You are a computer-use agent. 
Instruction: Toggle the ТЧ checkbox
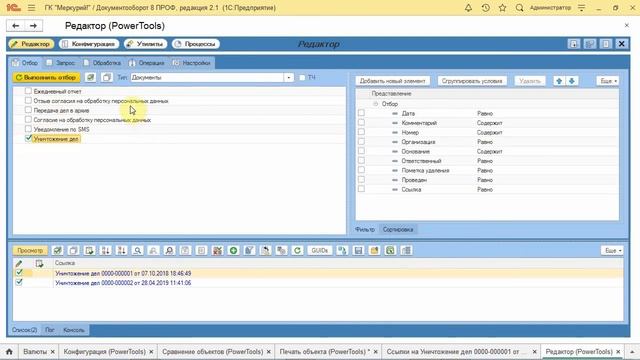click(x=302, y=77)
